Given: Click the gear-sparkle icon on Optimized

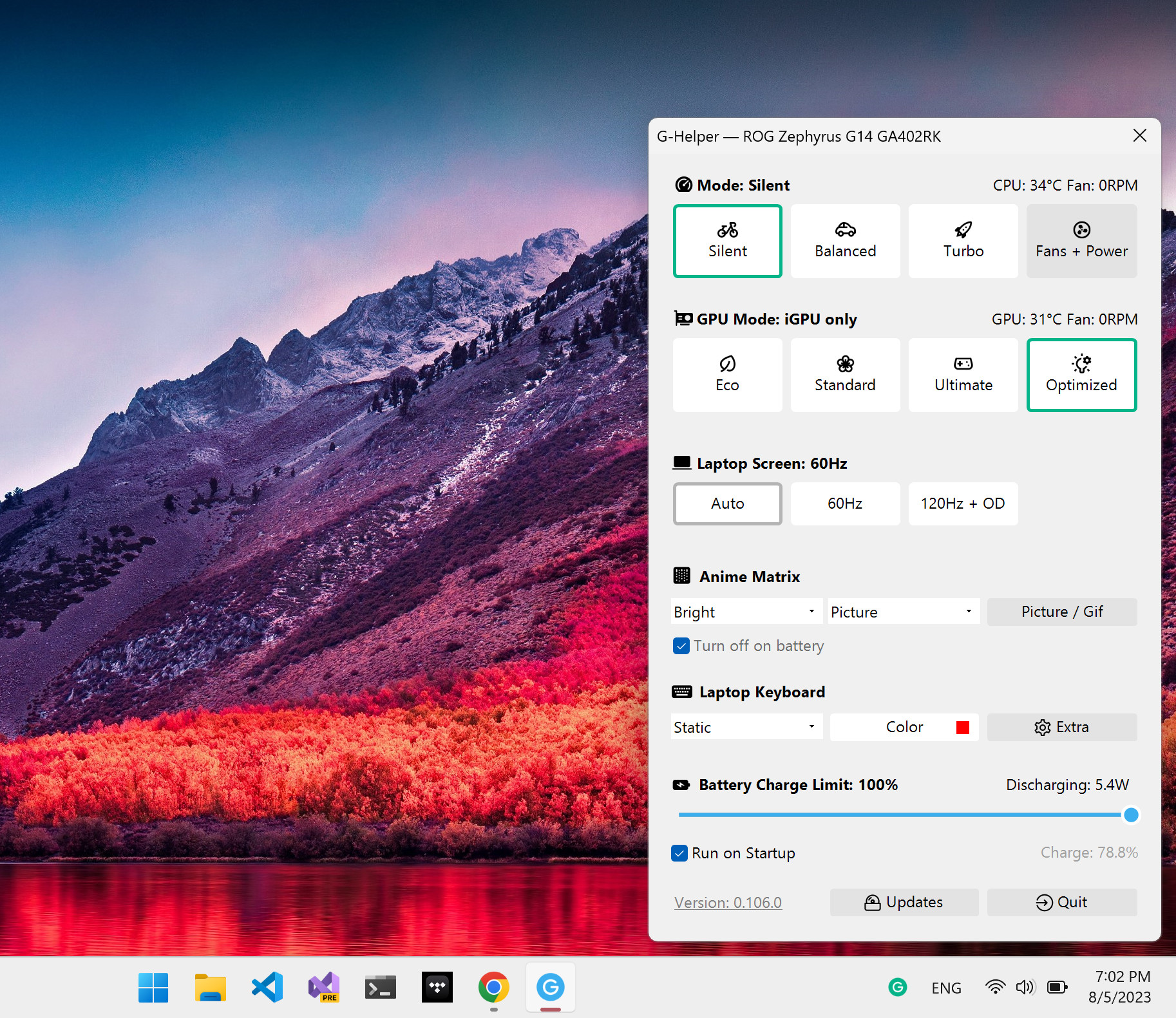Looking at the screenshot, I should [x=1082, y=363].
